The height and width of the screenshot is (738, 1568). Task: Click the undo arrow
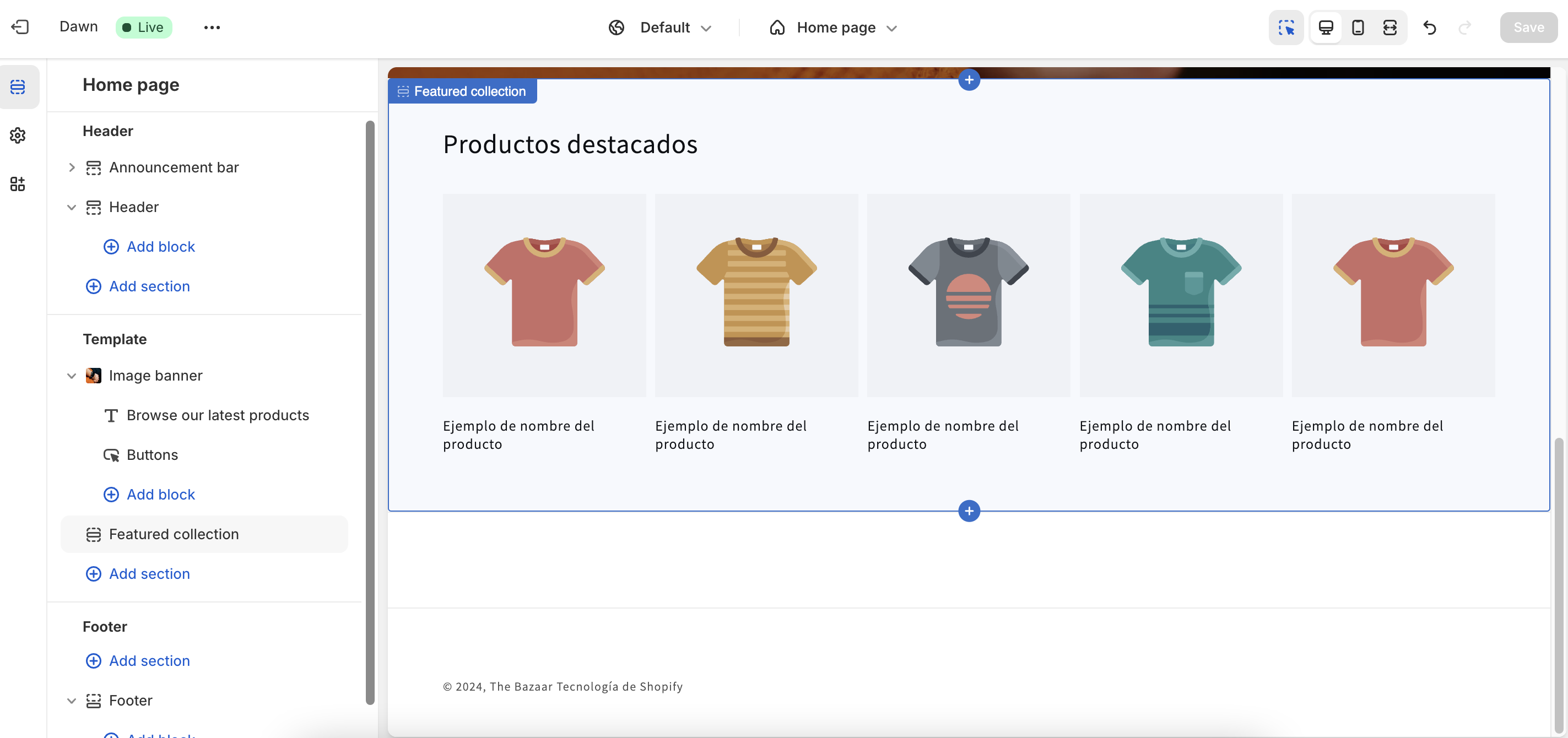tap(1430, 28)
